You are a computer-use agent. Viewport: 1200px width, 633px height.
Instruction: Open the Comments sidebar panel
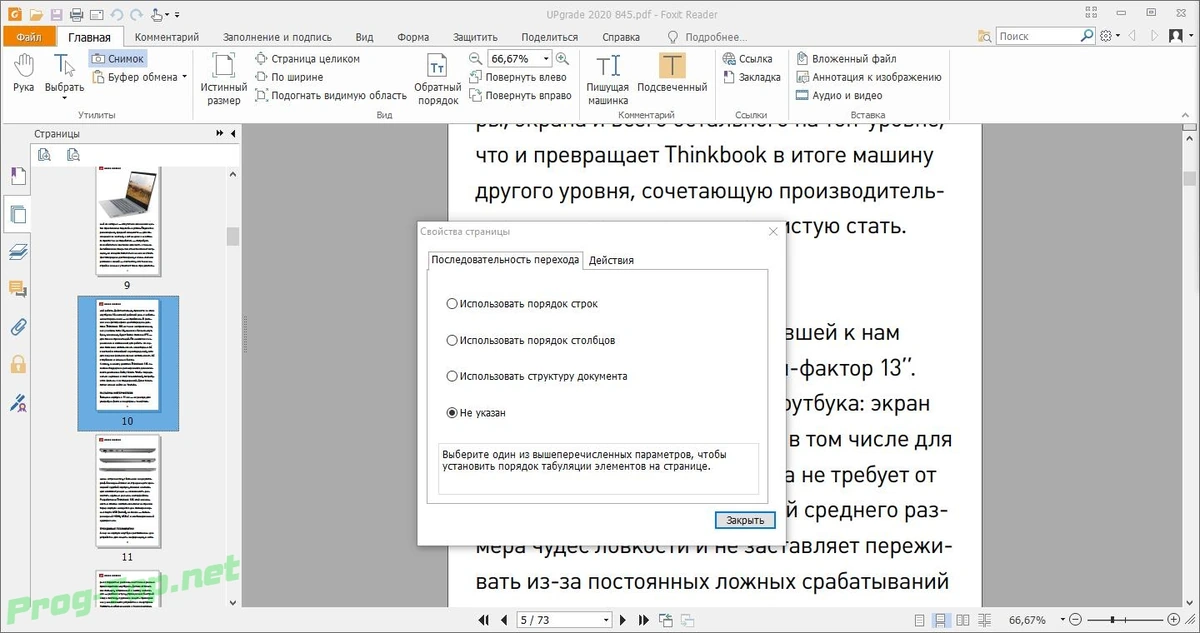coord(17,289)
